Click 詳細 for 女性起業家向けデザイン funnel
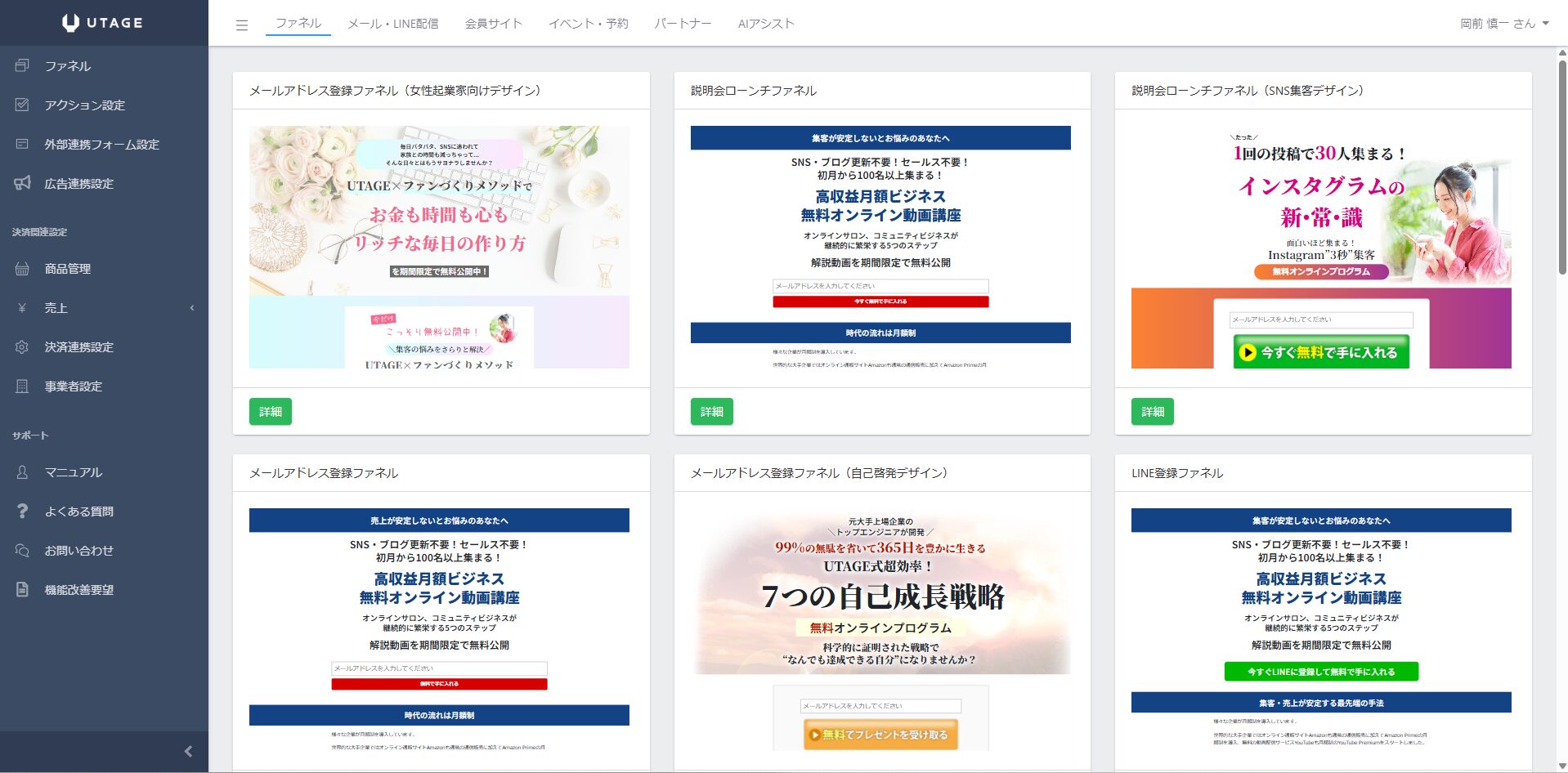Screen dimensions: 1568x773 click(x=270, y=412)
